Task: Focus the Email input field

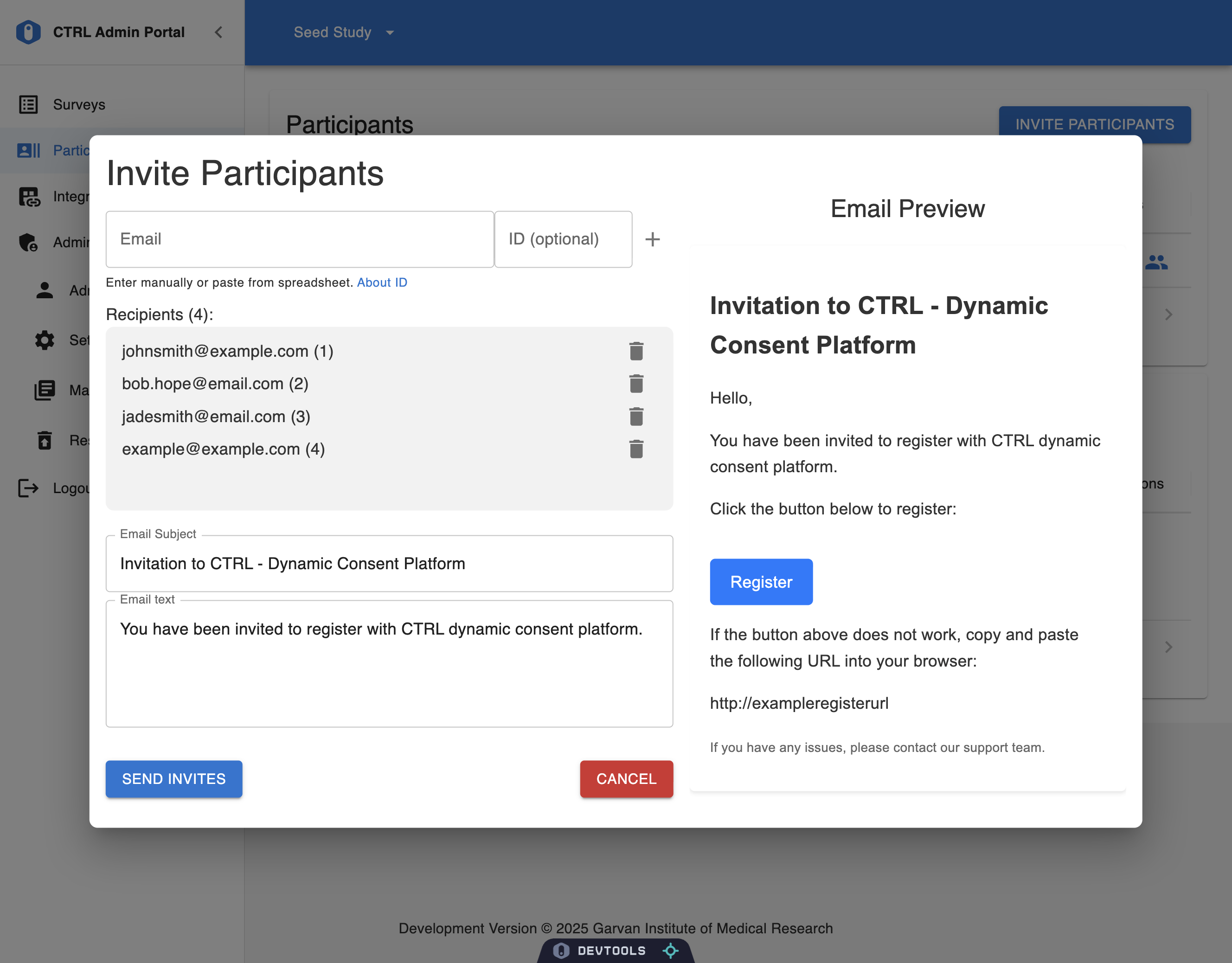Action: tap(300, 239)
